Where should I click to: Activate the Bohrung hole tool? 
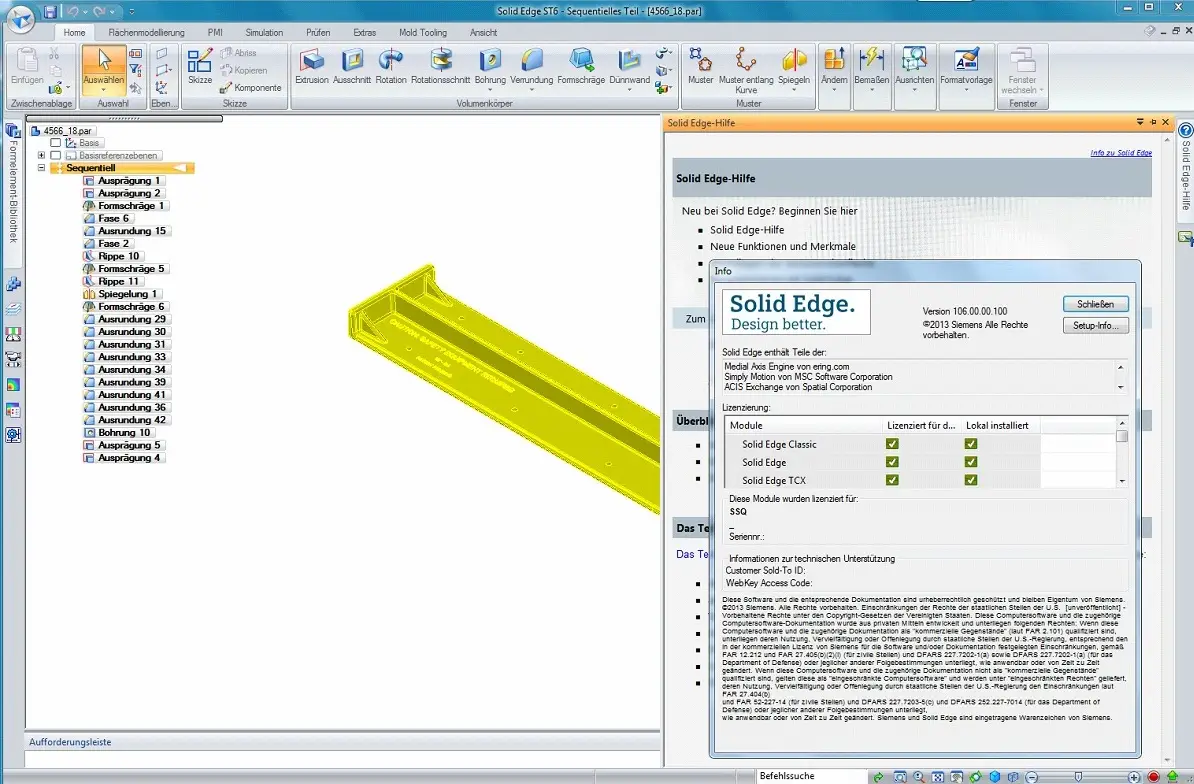(x=490, y=64)
